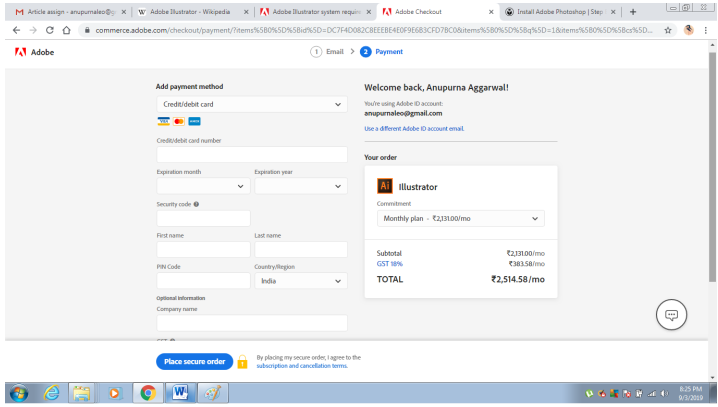
Task: Go to the Email checkout step
Action: coord(327,52)
